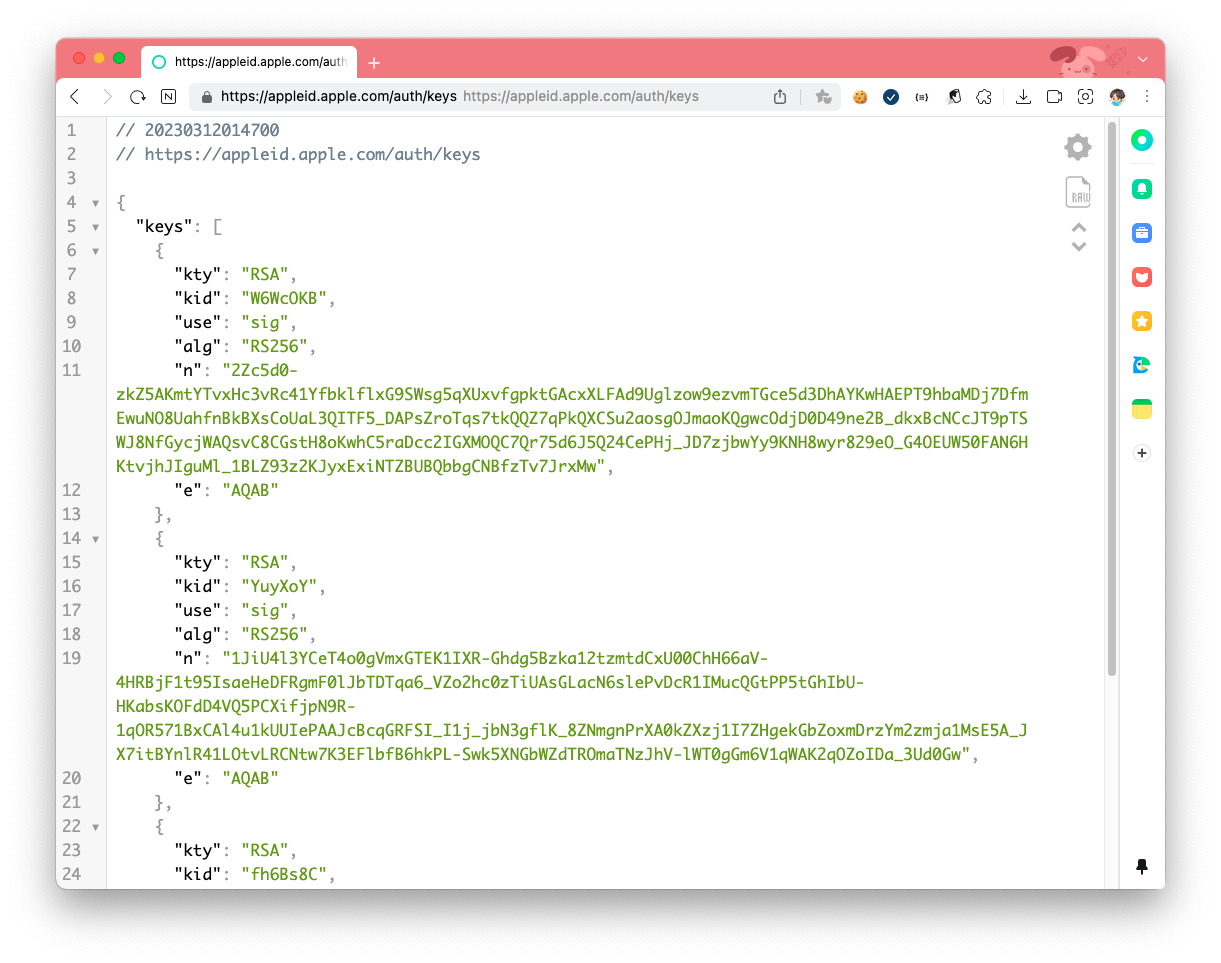The height and width of the screenshot is (963, 1221).
Task: Expand all nodes with down chevron
Action: (x=1079, y=246)
